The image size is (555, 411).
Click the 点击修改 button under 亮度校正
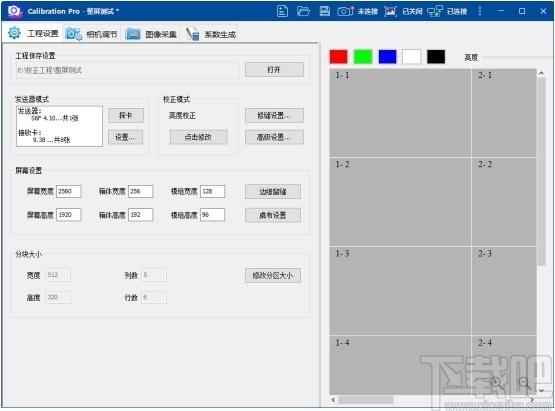click(199, 137)
